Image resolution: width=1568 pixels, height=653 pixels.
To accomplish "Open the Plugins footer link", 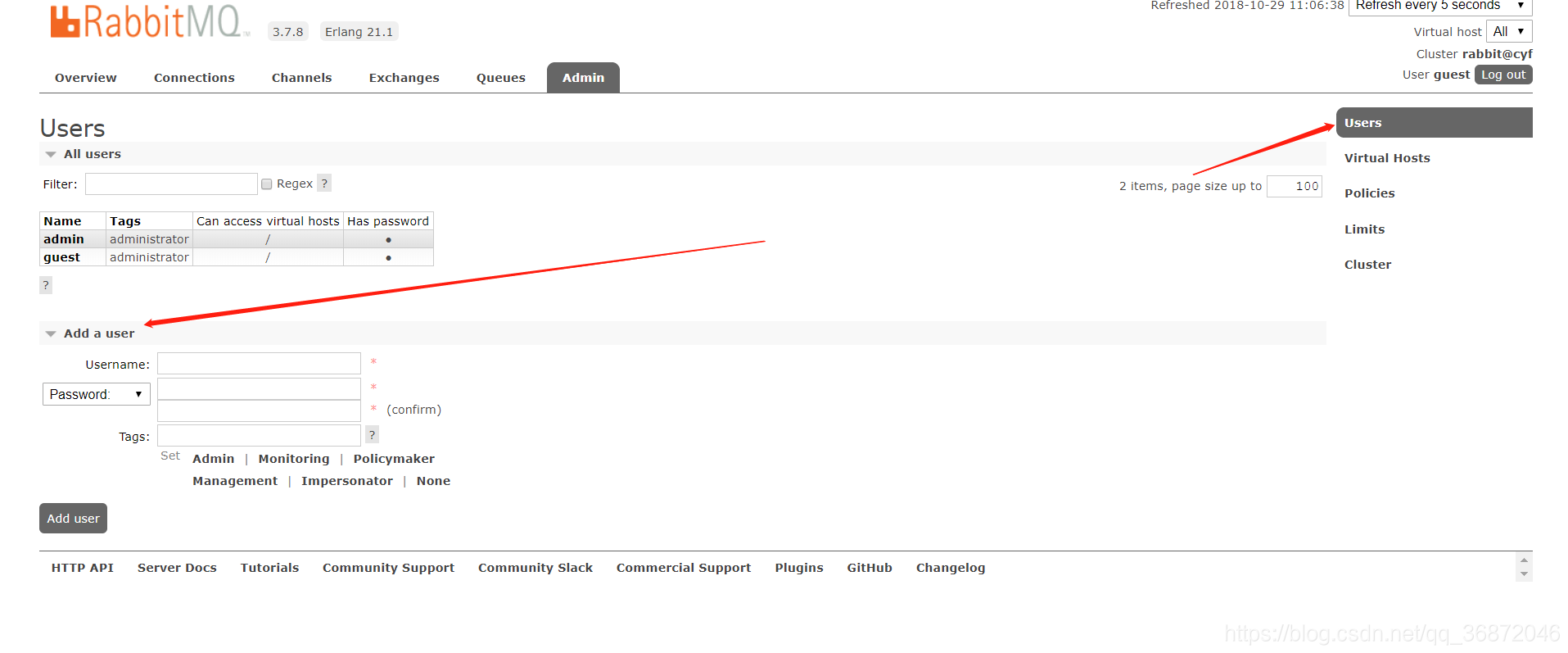I will click(x=799, y=568).
